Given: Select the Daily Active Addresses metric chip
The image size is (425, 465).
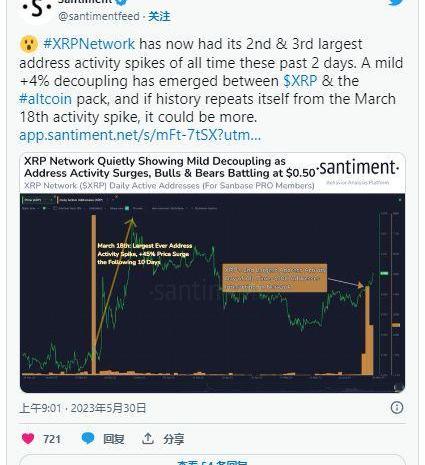Looking at the screenshot, I should click(x=83, y=200).
